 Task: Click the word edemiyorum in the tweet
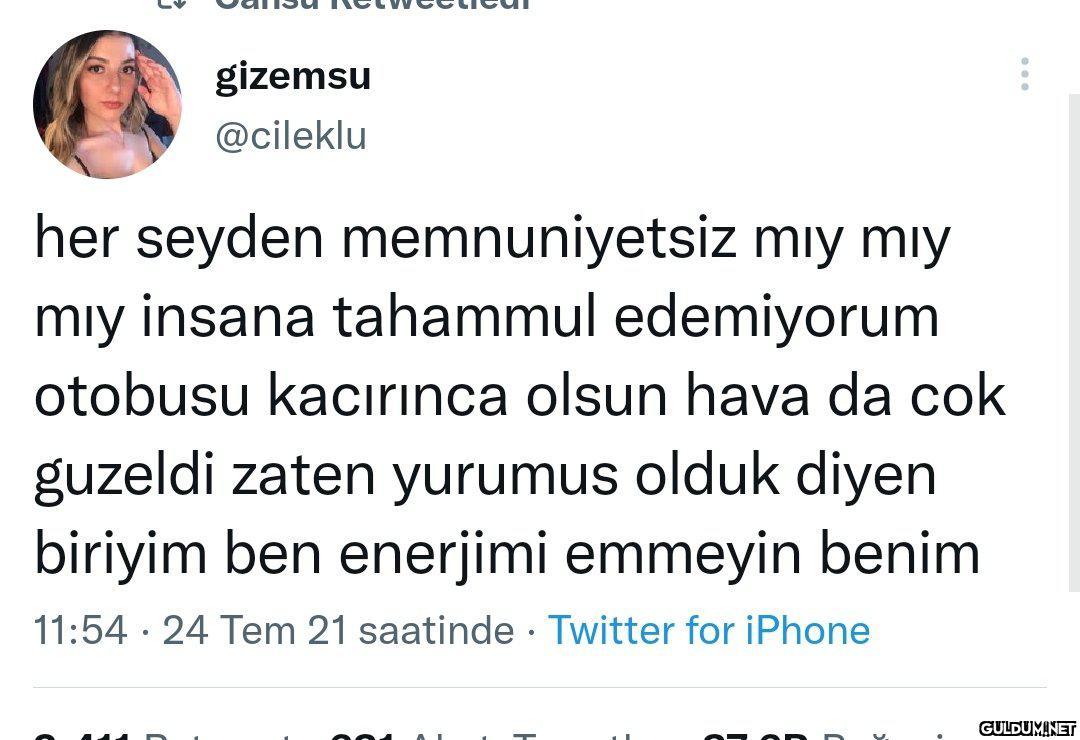[776, 318]
